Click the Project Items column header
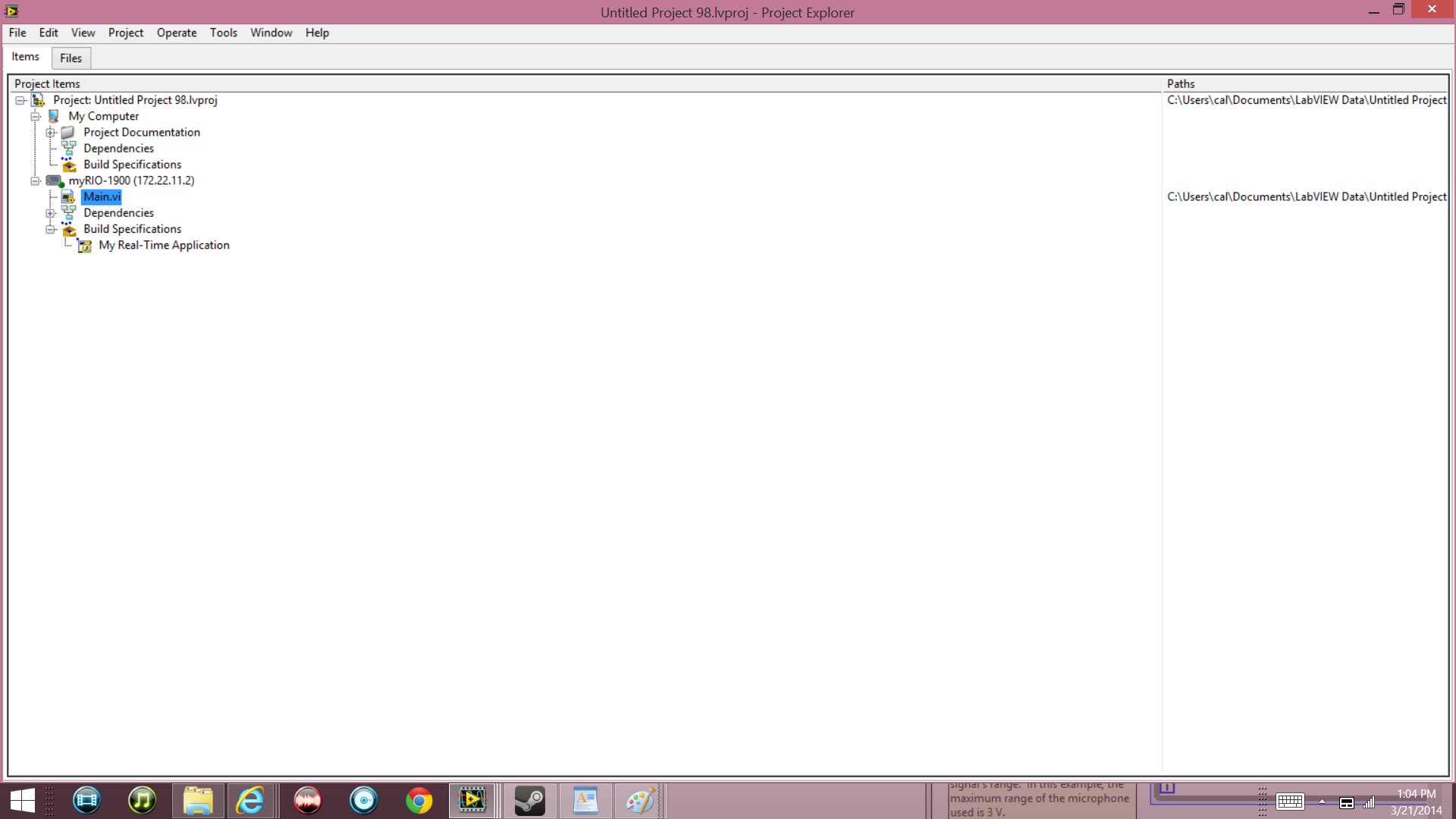 (585, 83)
